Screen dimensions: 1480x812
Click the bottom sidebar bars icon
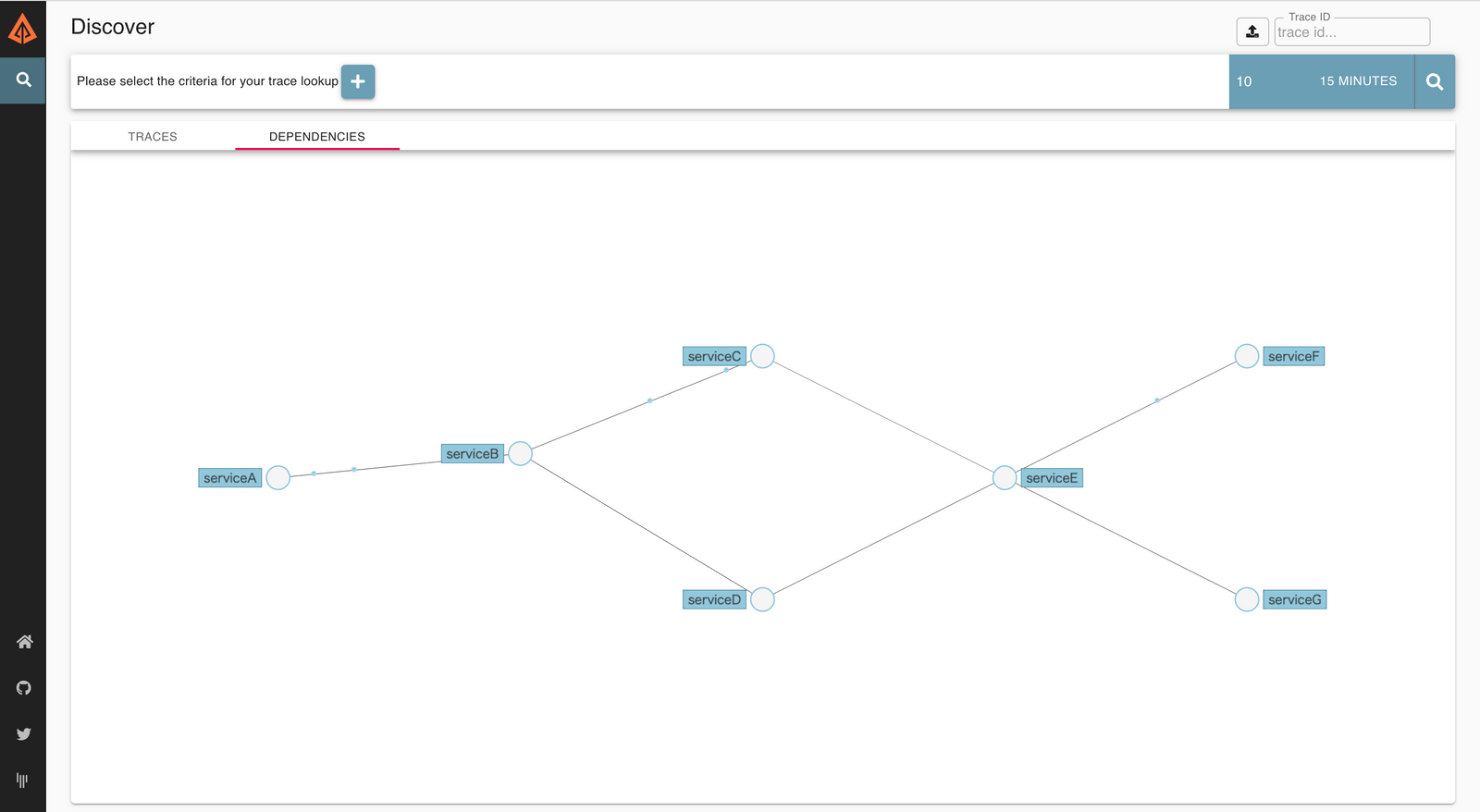[22, 781]
